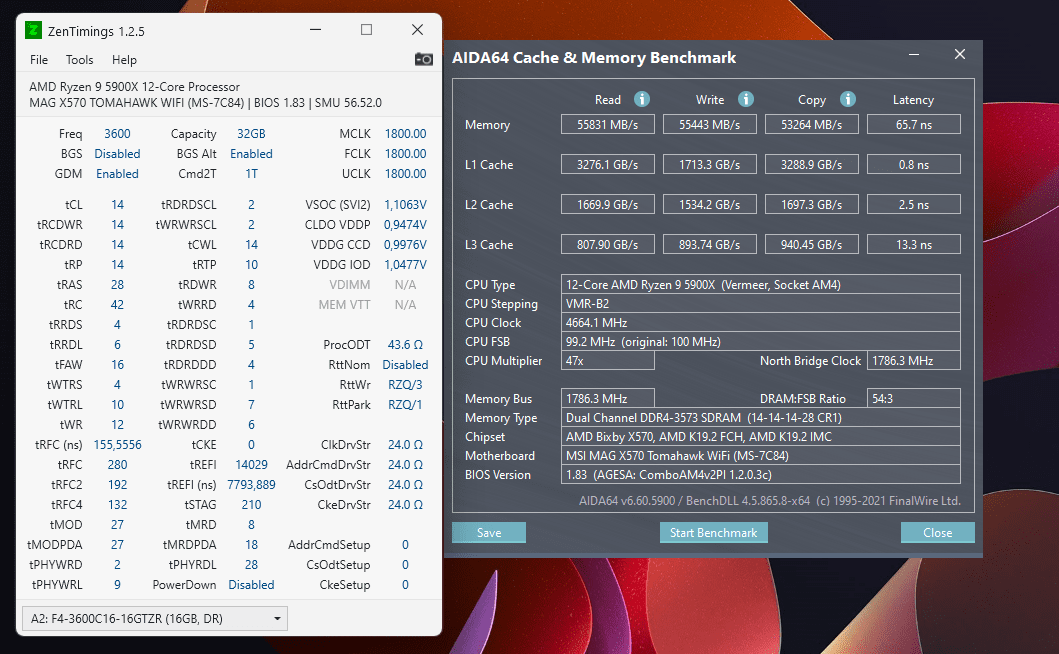
Task: Minimize the AIDA64 benchmark window
Action: pyautogui.click(x=914, y=54)
